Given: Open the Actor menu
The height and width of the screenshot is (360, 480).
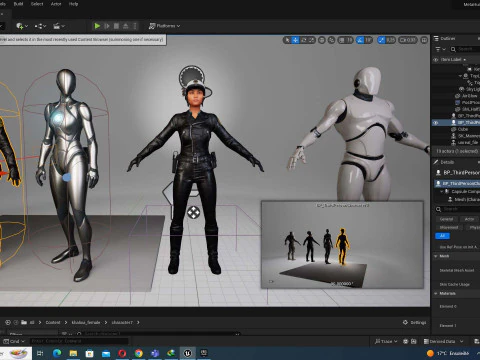Looking at the screenshot, I should click(x=56, y=4).
